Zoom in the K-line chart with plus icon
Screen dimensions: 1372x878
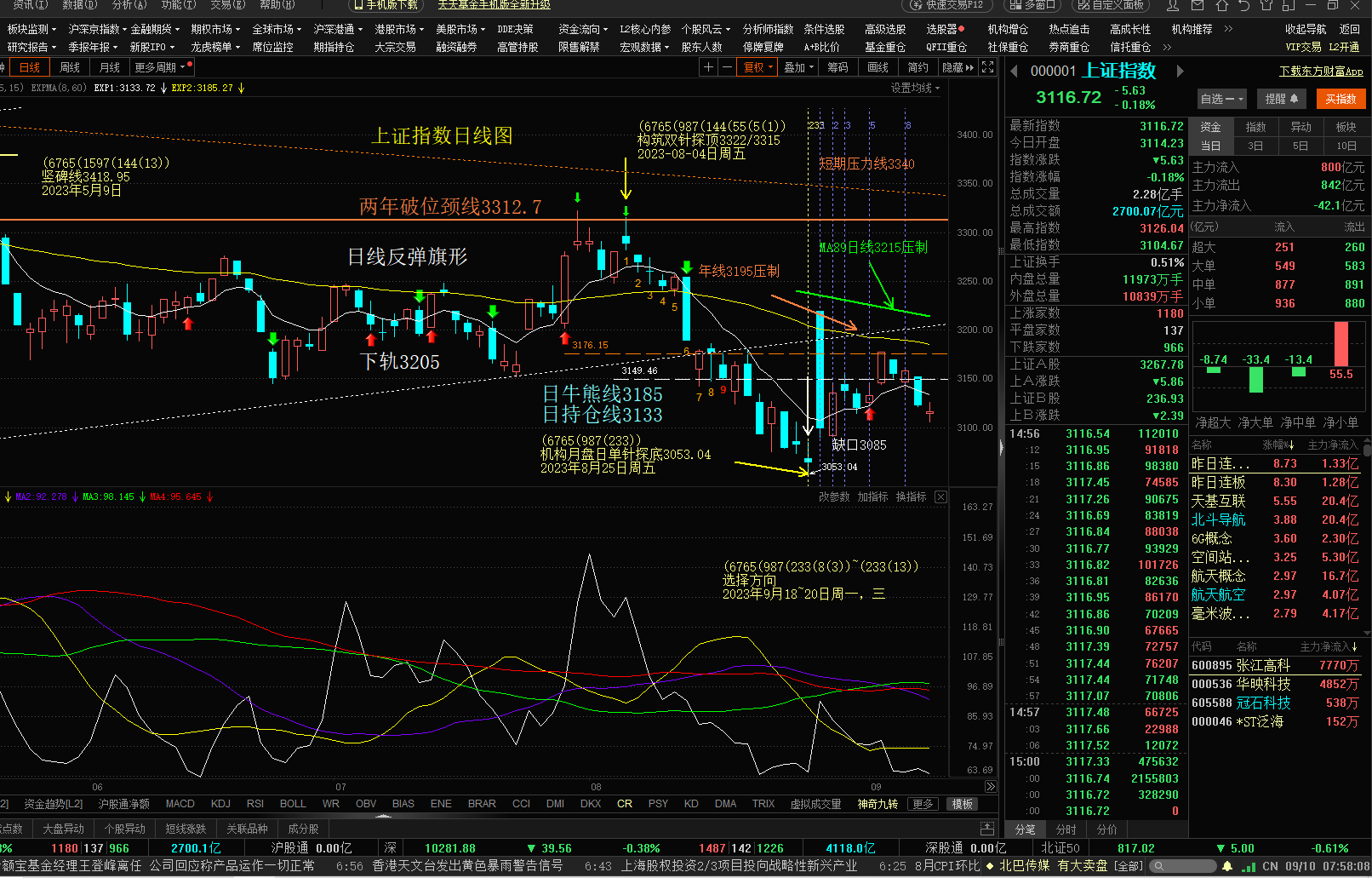(x=708, y=67)
